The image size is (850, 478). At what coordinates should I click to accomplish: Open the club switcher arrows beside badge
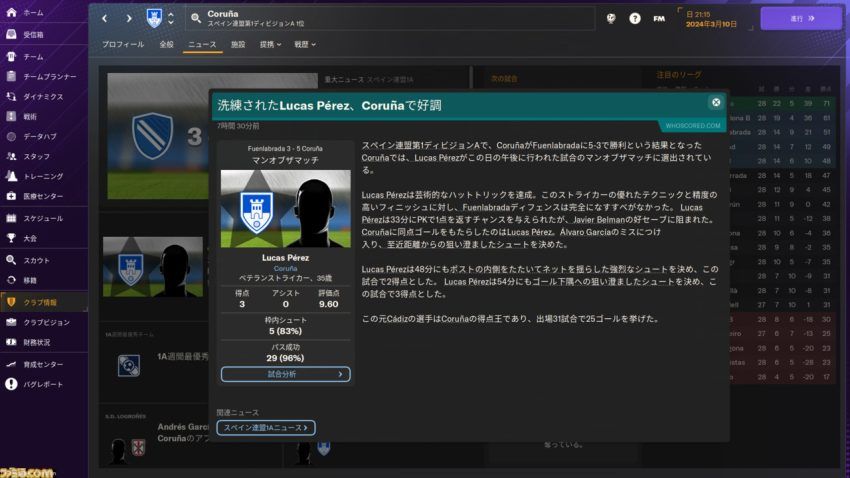point(171,18)
